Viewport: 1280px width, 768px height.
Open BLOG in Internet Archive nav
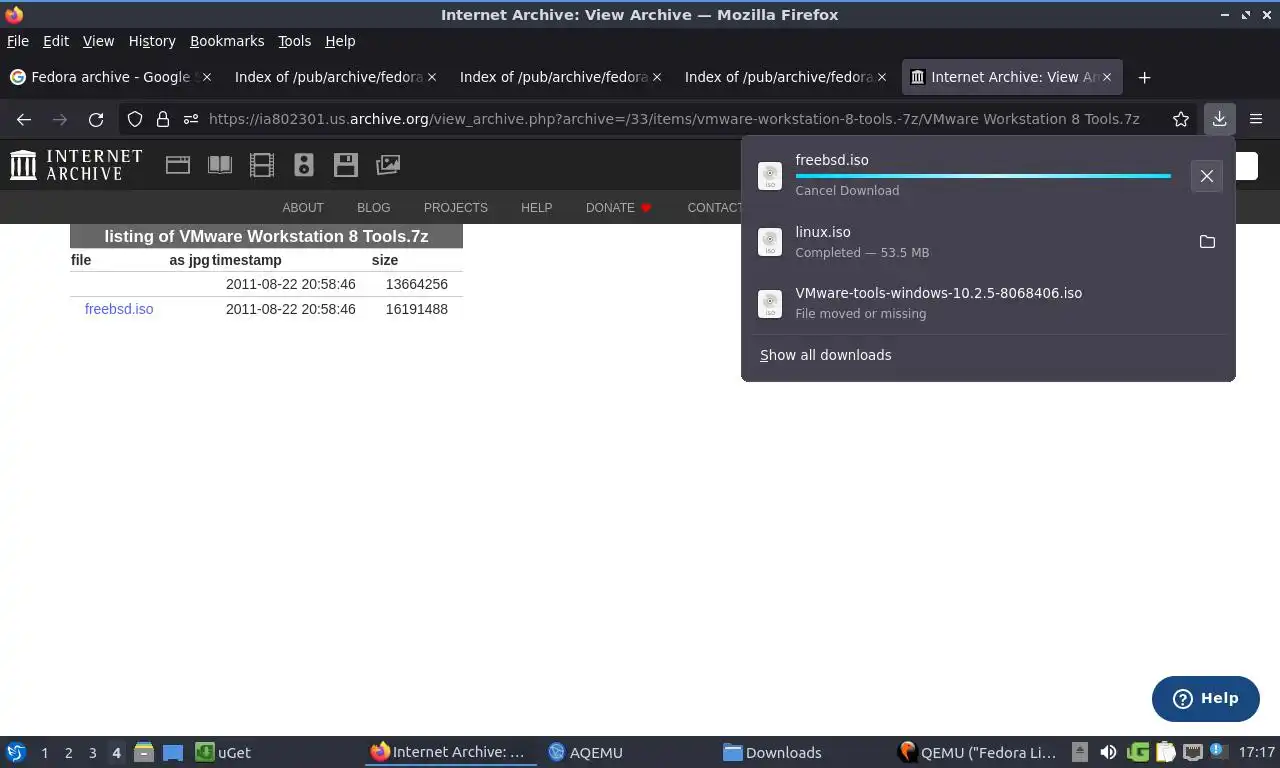tap(373, 208)
